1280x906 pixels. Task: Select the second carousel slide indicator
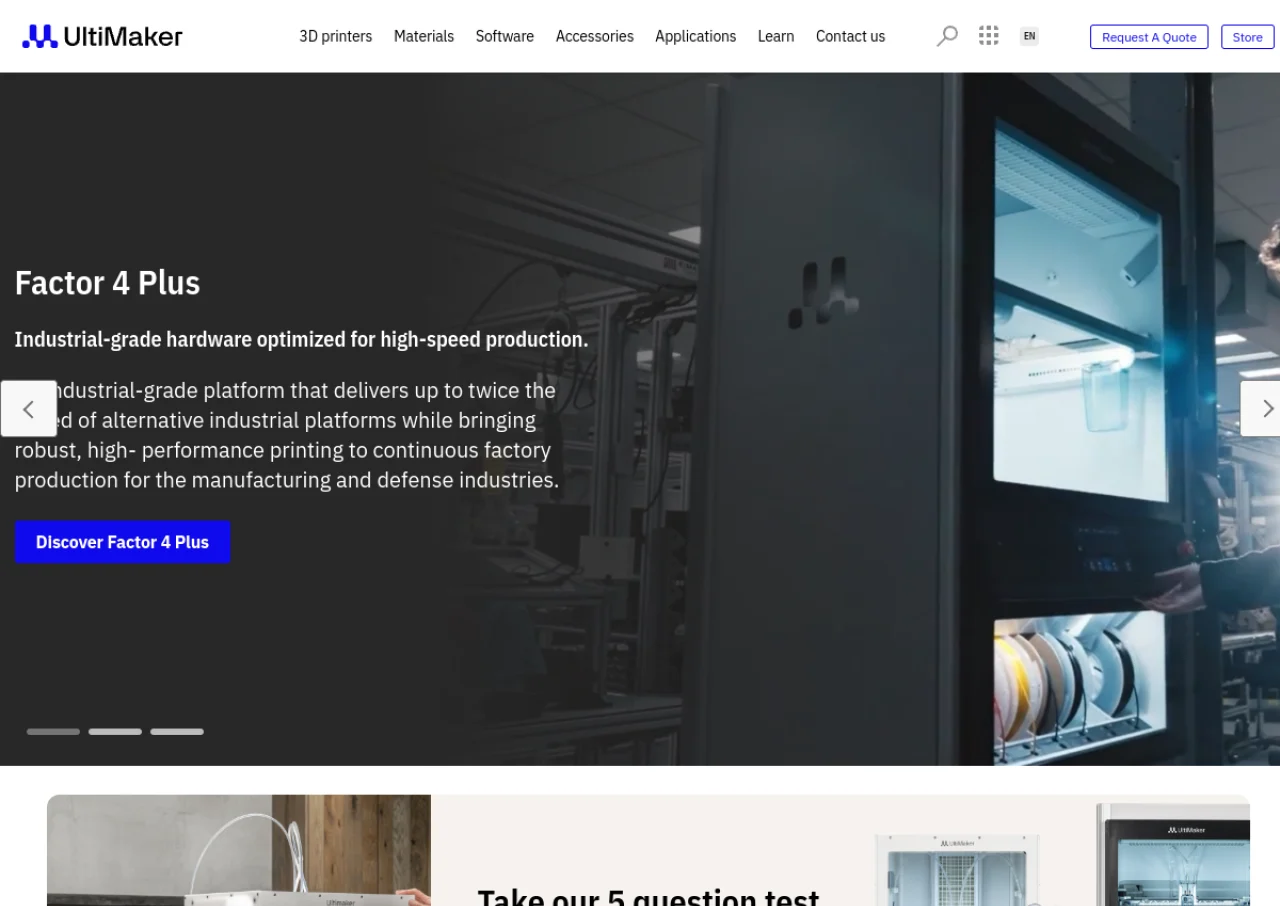click(x=115, y=732)
